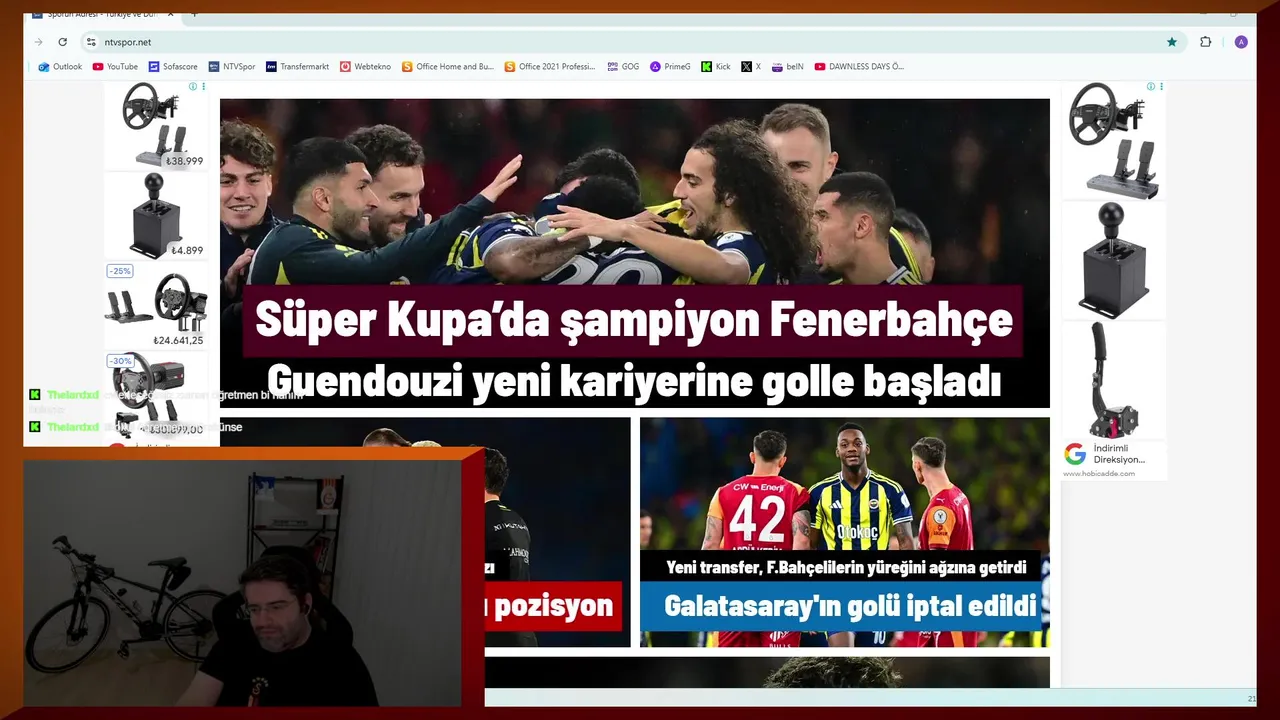The width and height of the screenshot is (1280, 720).
Task: Open right ad handbrake image
Action: pyautogui.click(x=1113, y=380)
